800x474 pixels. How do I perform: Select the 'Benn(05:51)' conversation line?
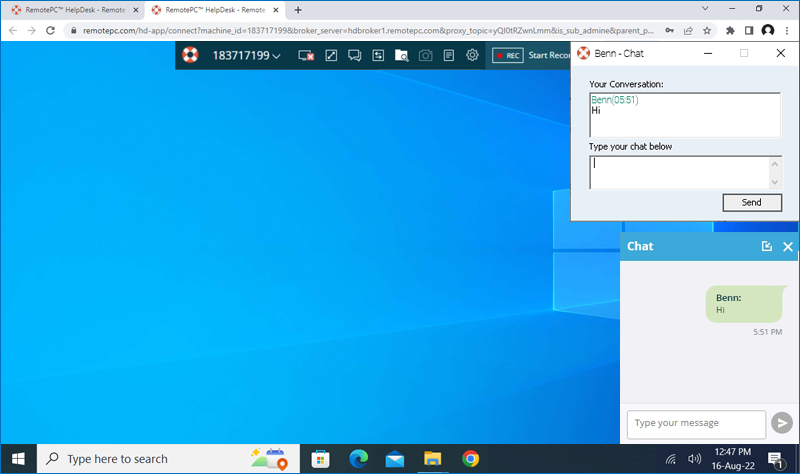[615, 99]
